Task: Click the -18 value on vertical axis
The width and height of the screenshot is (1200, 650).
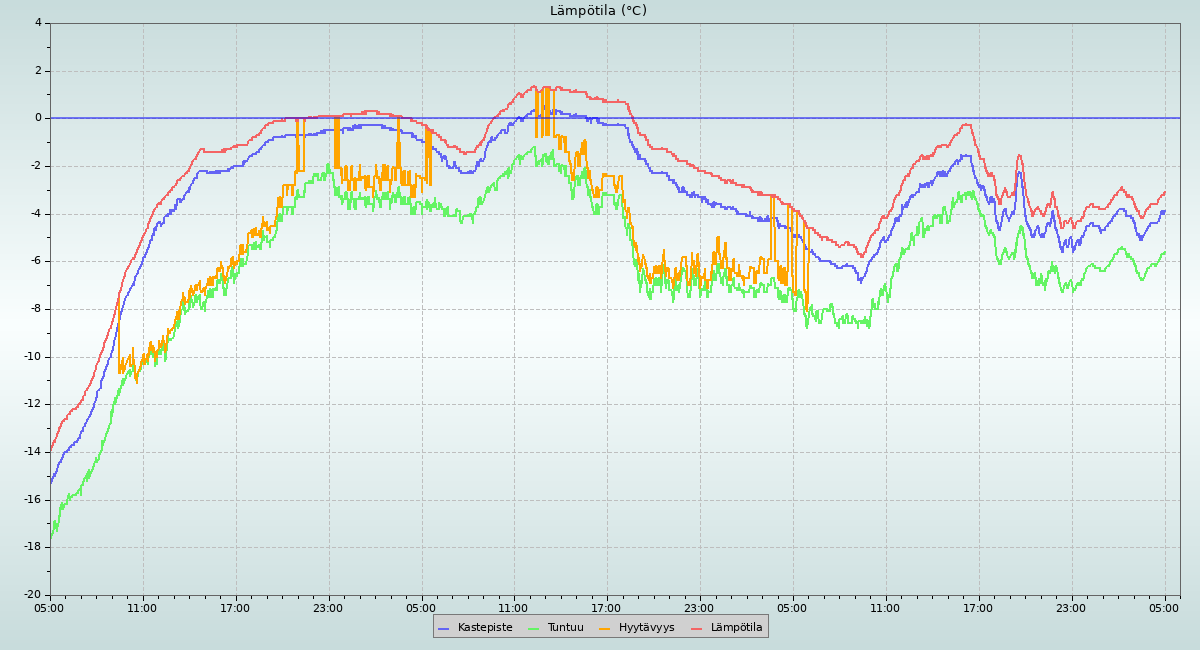Action: click(x=32, y=547)
